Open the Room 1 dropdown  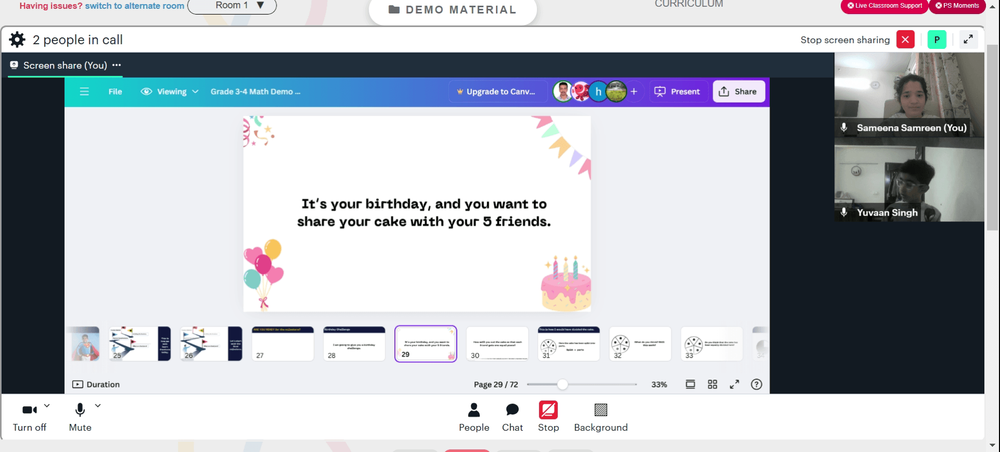(x=232, y=6)
